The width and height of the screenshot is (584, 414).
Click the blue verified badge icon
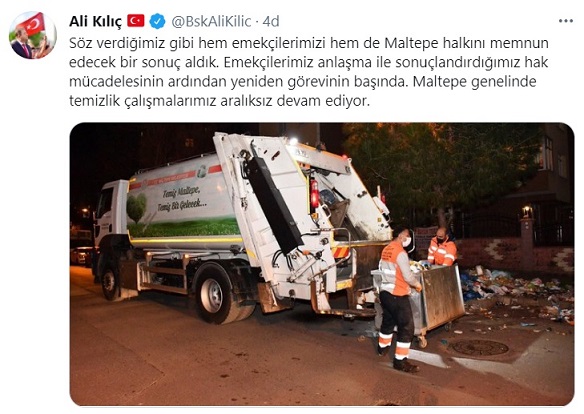(157, 21)
